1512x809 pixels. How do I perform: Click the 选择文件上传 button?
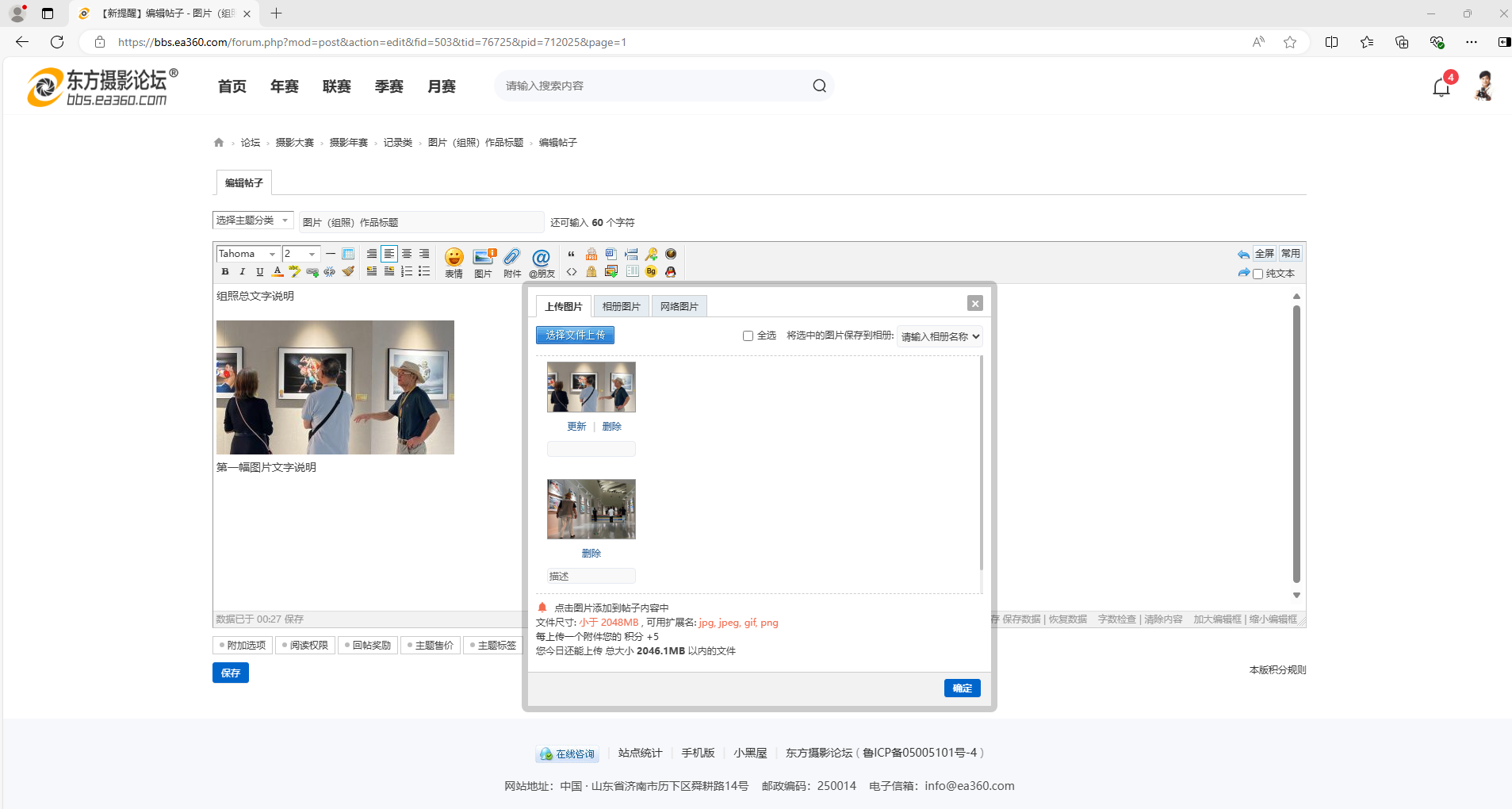[575, 335]
